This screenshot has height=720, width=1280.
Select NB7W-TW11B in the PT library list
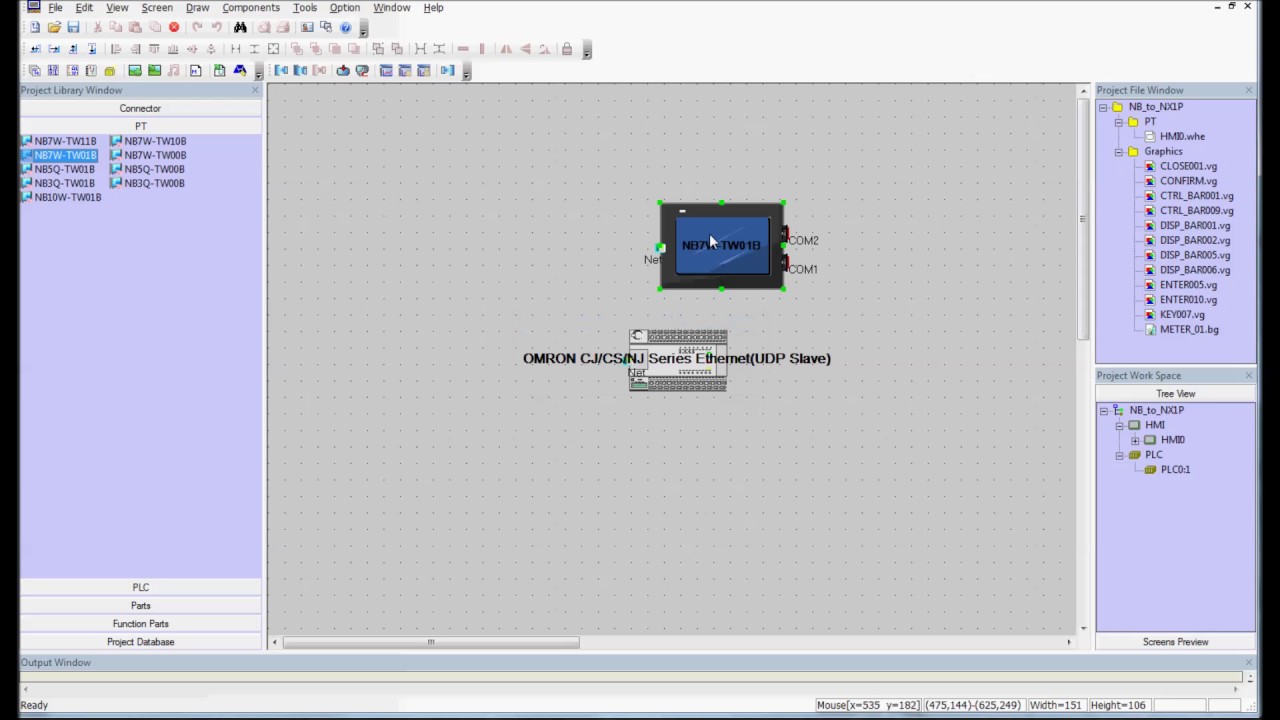point(60,141)
